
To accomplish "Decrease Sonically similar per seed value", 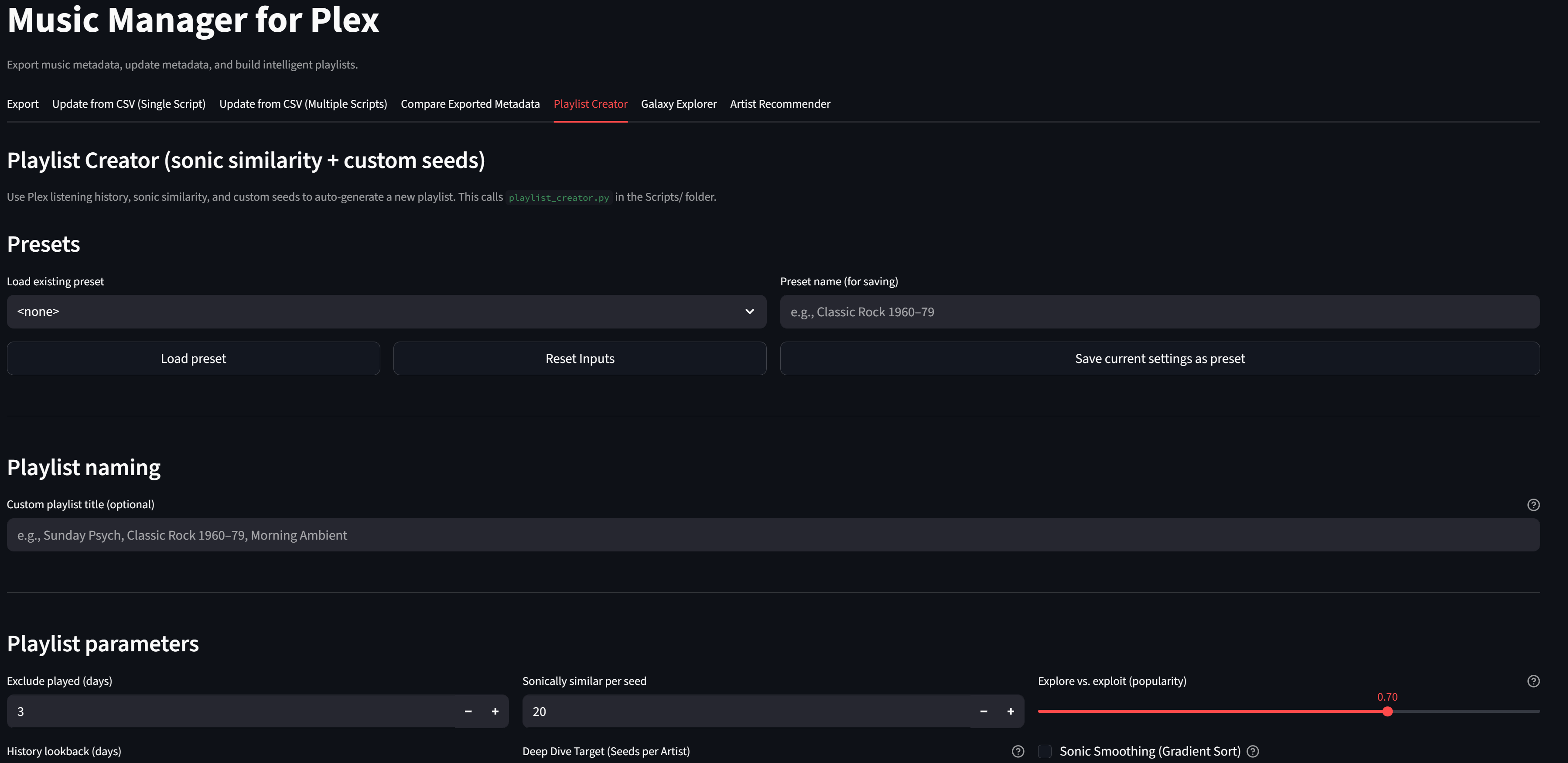I will coord(983,711).
